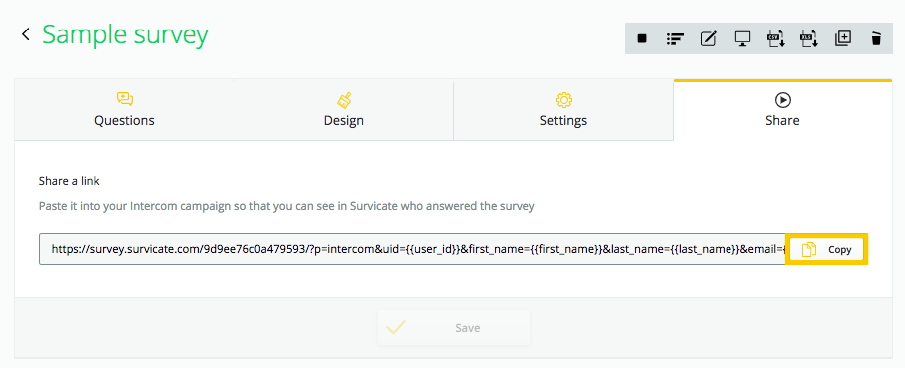Open survey results list icon
Screen dimensions: 905x368
(x=675, y=39)
